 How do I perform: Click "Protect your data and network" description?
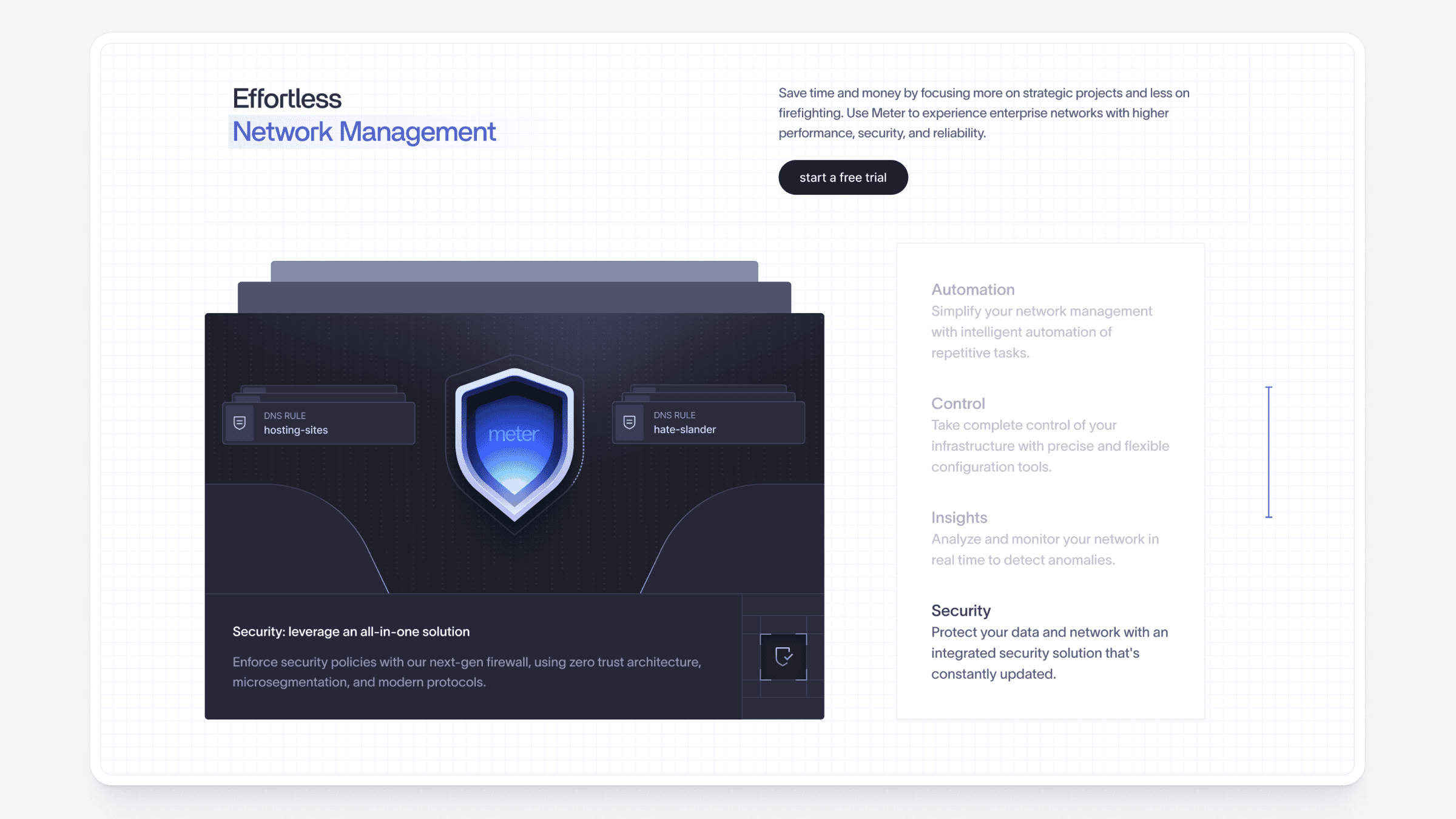click(x=1050, y=653)
